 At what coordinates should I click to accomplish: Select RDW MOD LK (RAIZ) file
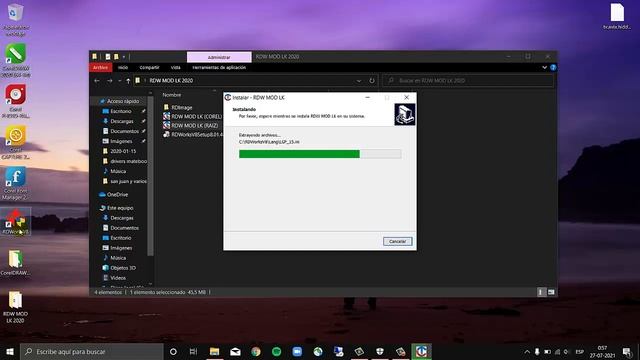tap(194, 125)
